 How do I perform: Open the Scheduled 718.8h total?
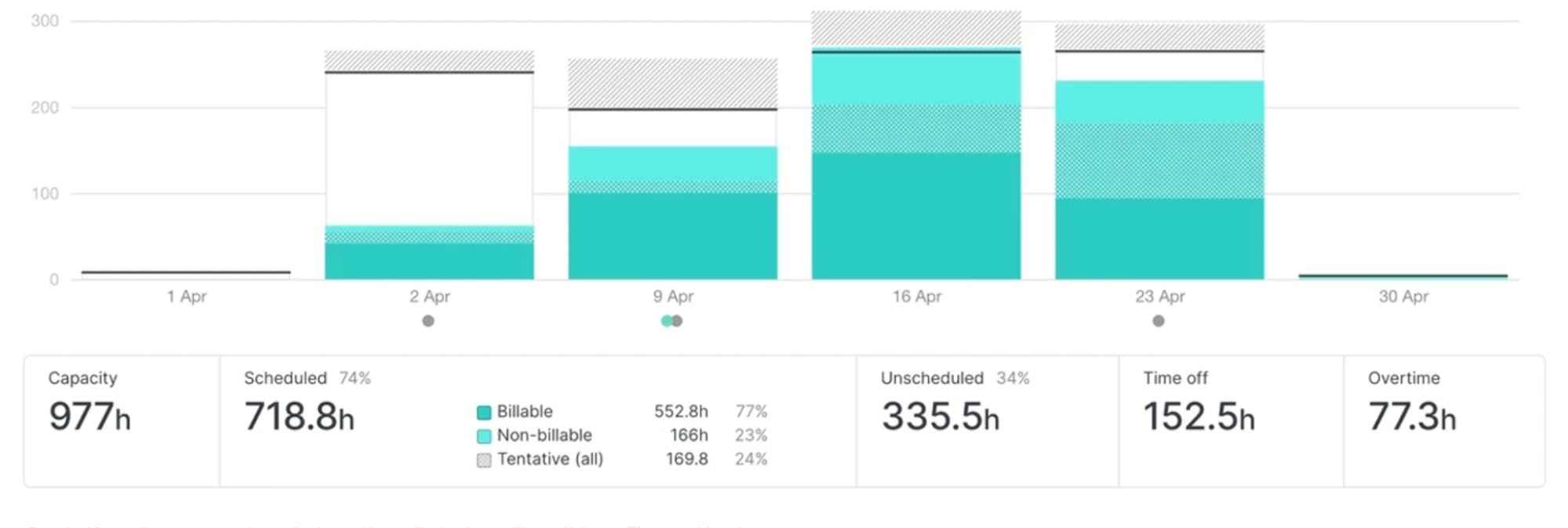[x=299, y=416]
